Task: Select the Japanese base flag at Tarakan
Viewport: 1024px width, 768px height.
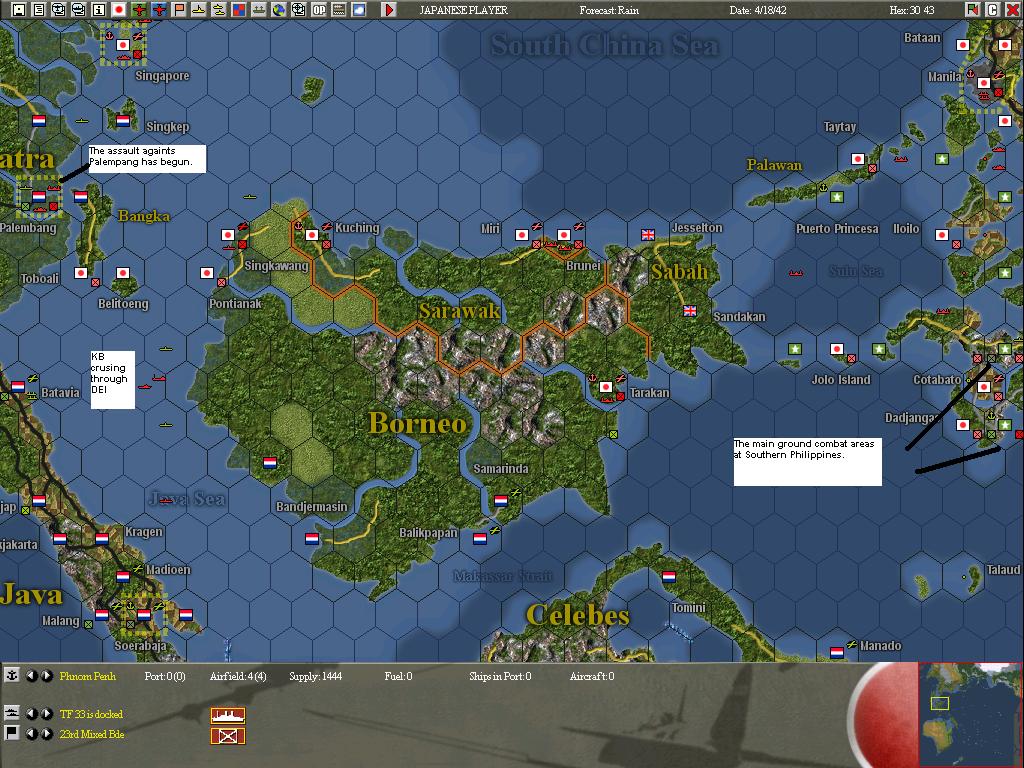Action: click(606, 387)
